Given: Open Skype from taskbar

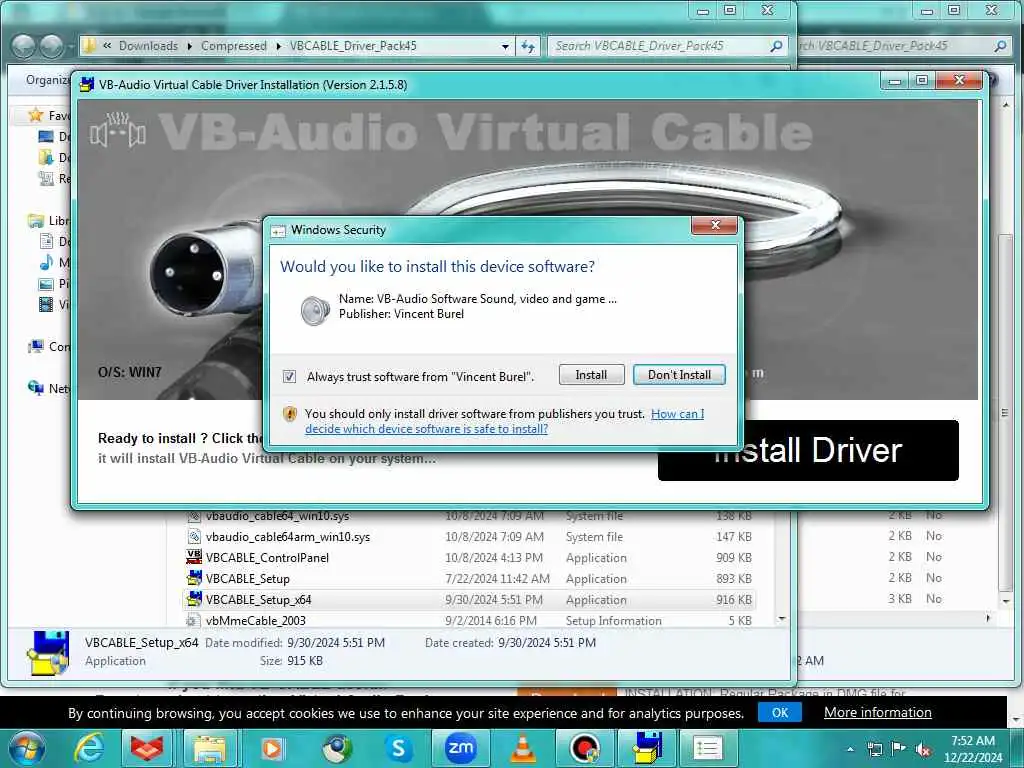Looking at the screenshot, I should (398, 748).
